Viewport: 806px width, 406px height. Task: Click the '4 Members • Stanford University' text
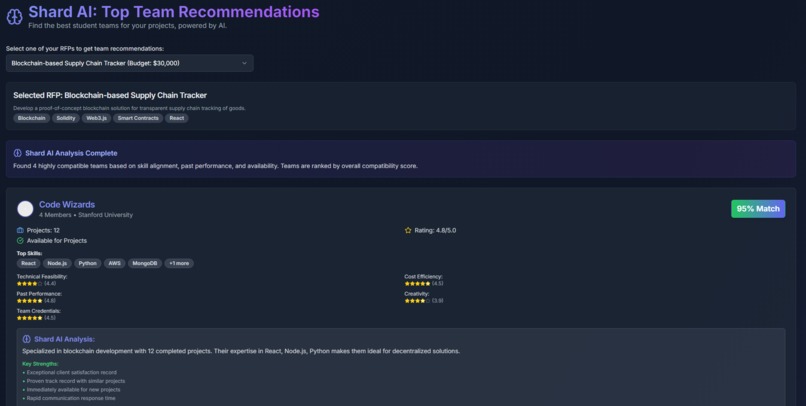(x=86, y=215)
